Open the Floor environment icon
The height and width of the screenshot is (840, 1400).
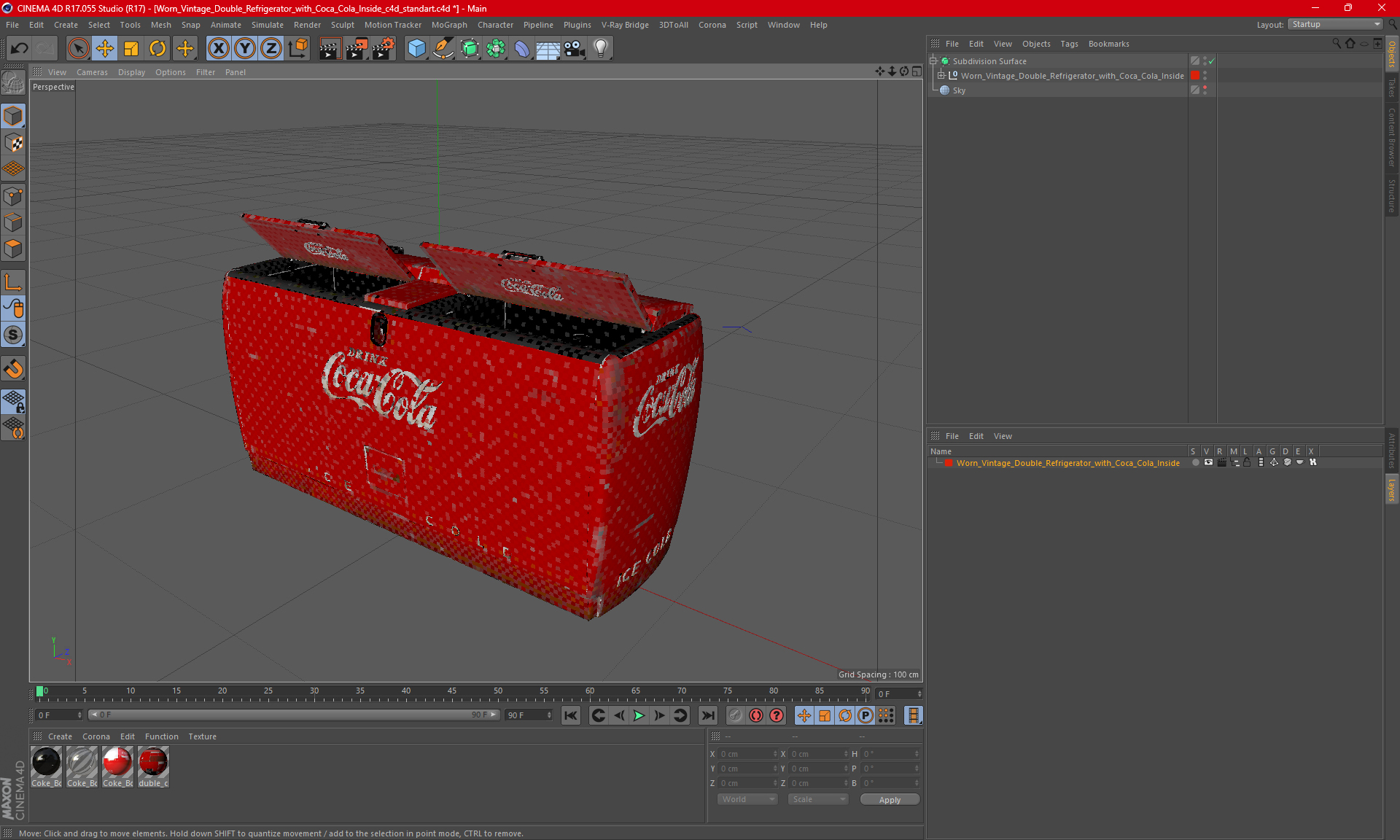tap(548, 49)
